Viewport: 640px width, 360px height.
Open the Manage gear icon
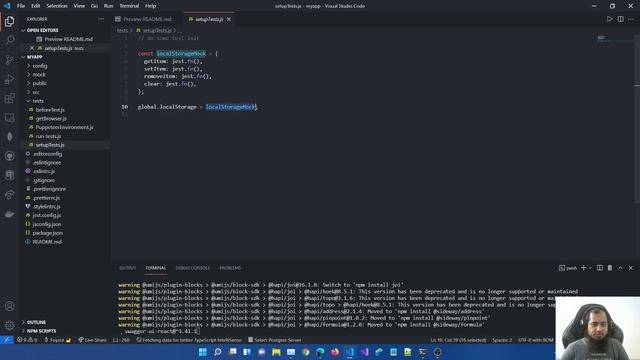pos(9,325)
